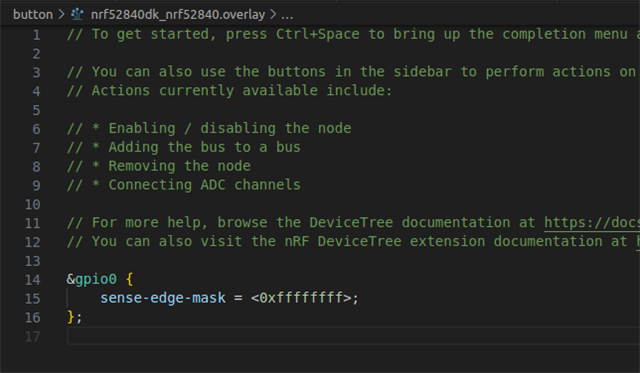The image size is (640, 373).
Task: Click line number 10 in gutter
Action: (x=33, y=204)
